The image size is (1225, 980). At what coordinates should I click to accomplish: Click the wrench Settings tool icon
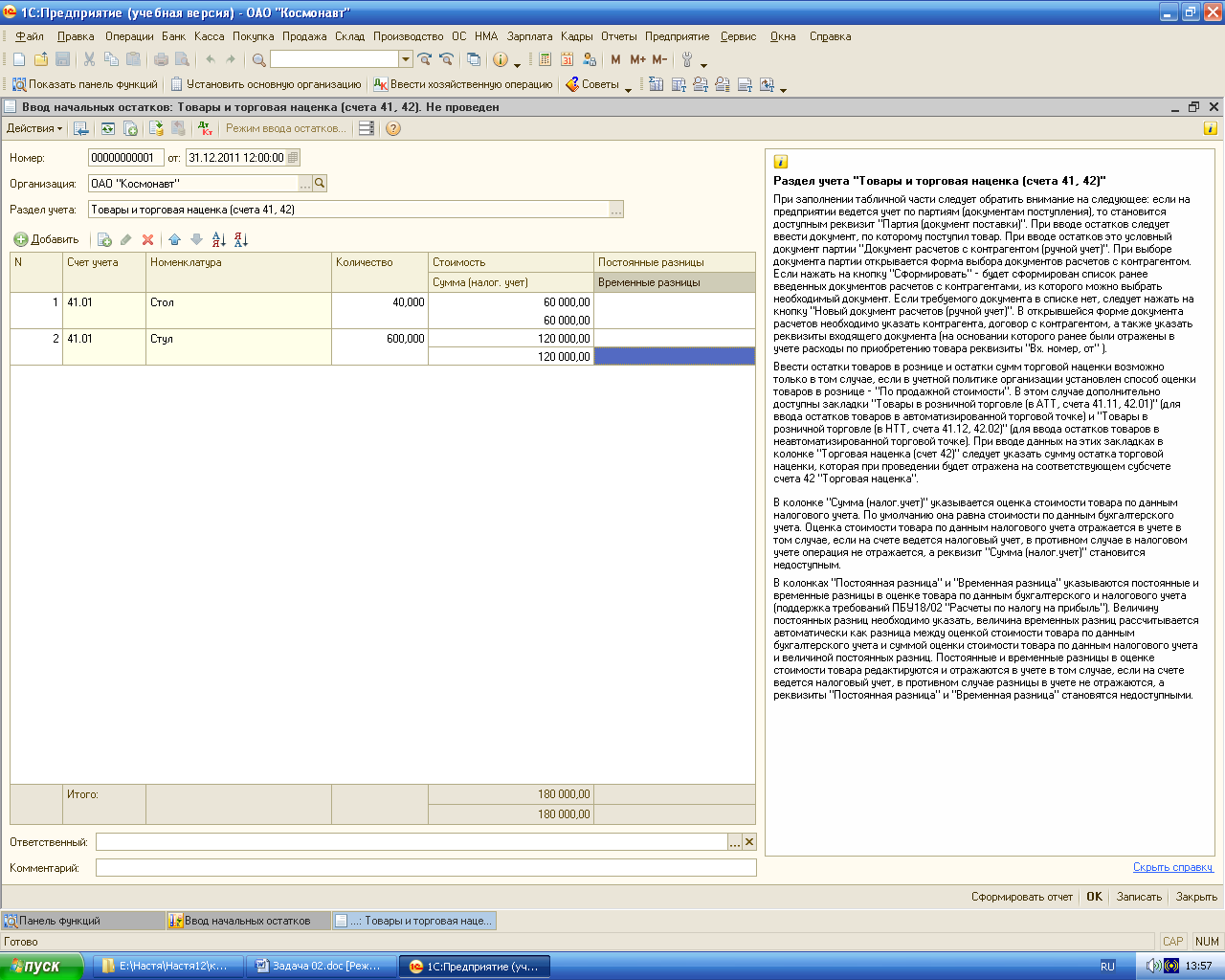click(687, 59)
